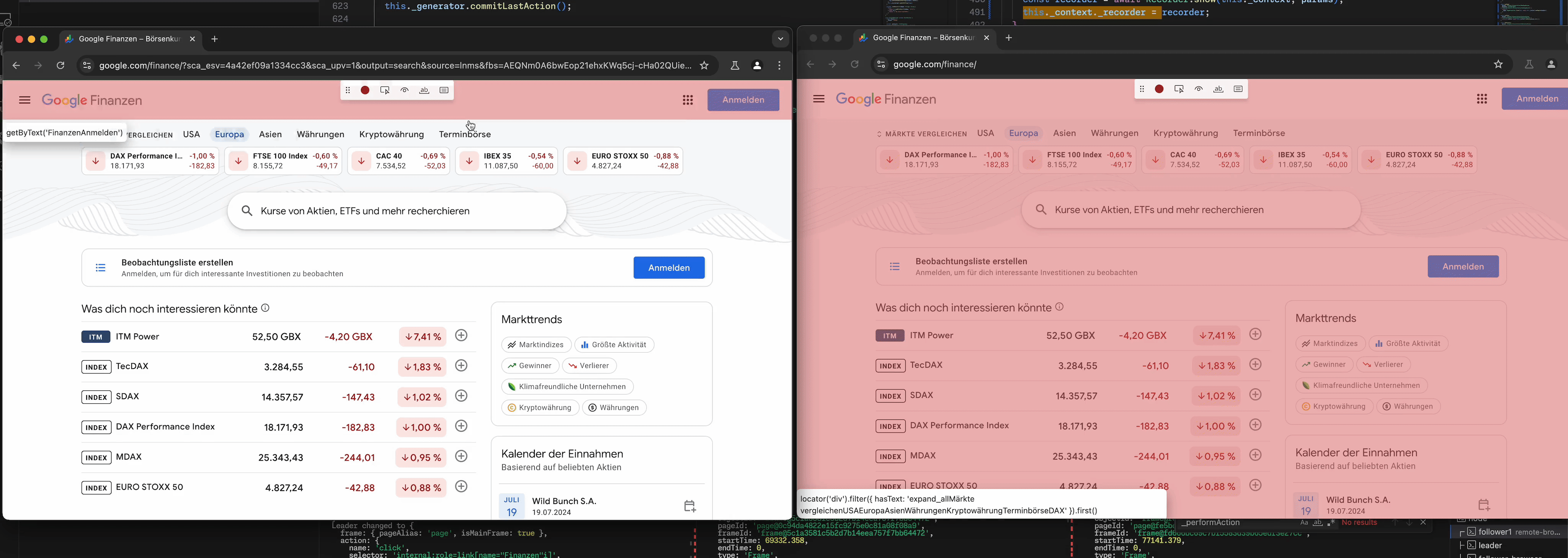
Task: Click the stock search field in left window
Action: click(x=397, y=211)
